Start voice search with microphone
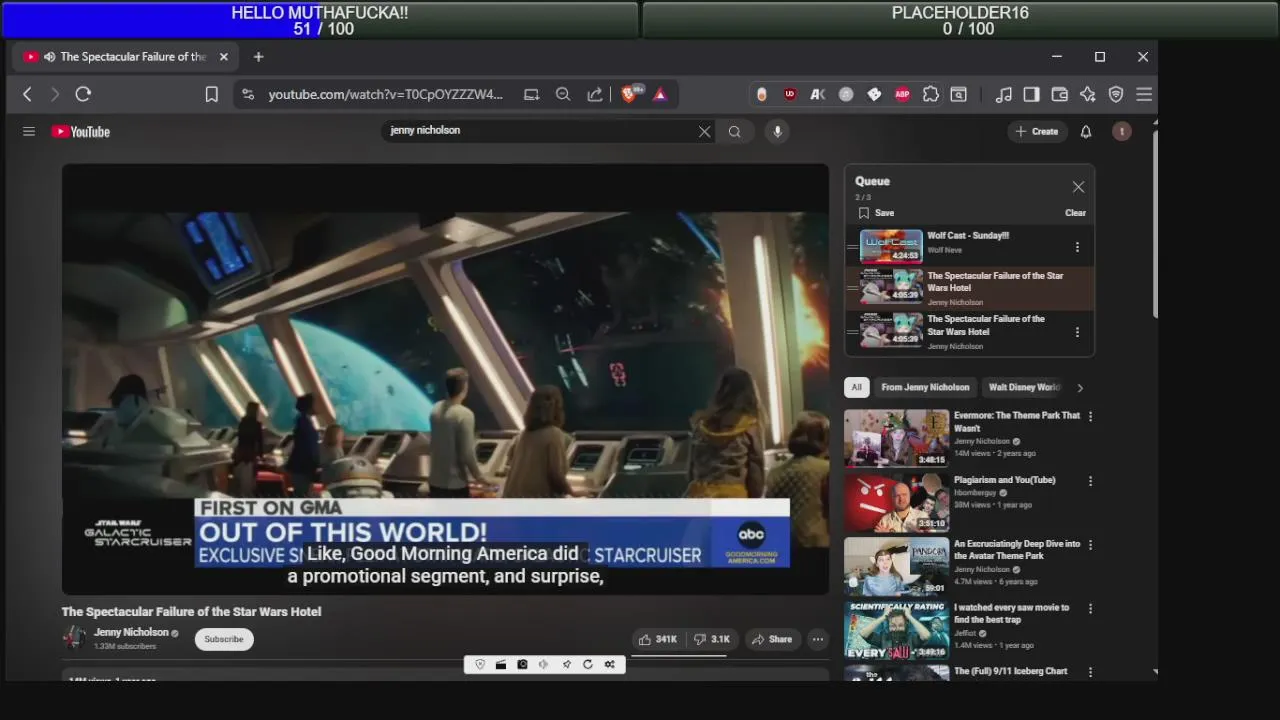Screen dimensions: 1280x720 click(777, 131)
